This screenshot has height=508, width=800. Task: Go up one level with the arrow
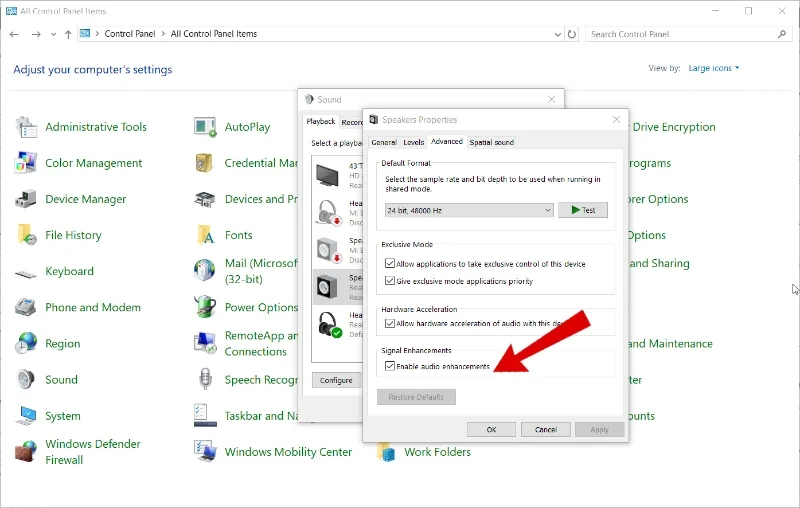click(68, 34)
